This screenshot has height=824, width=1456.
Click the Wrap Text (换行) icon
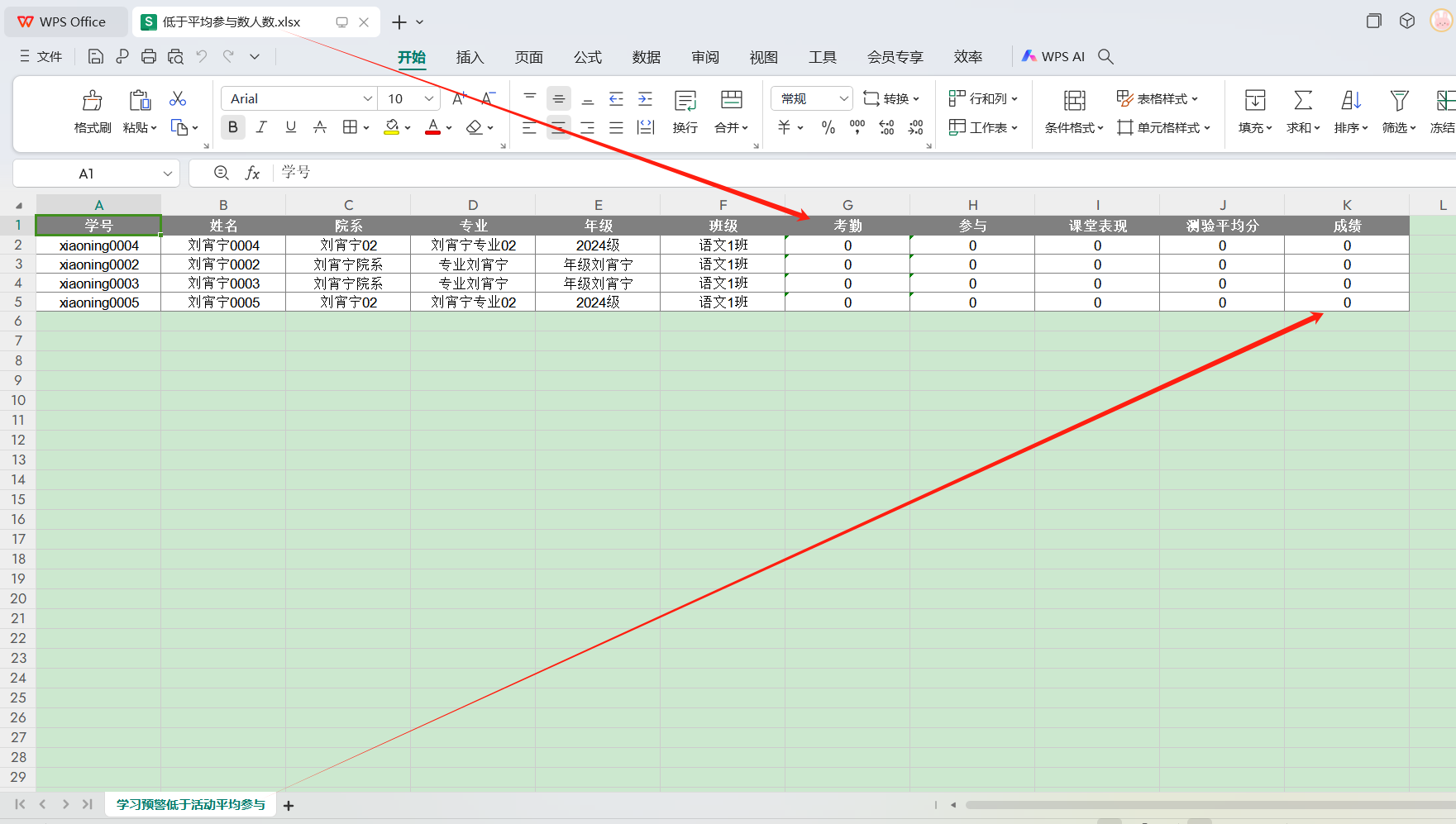click(x=685, y=102)
